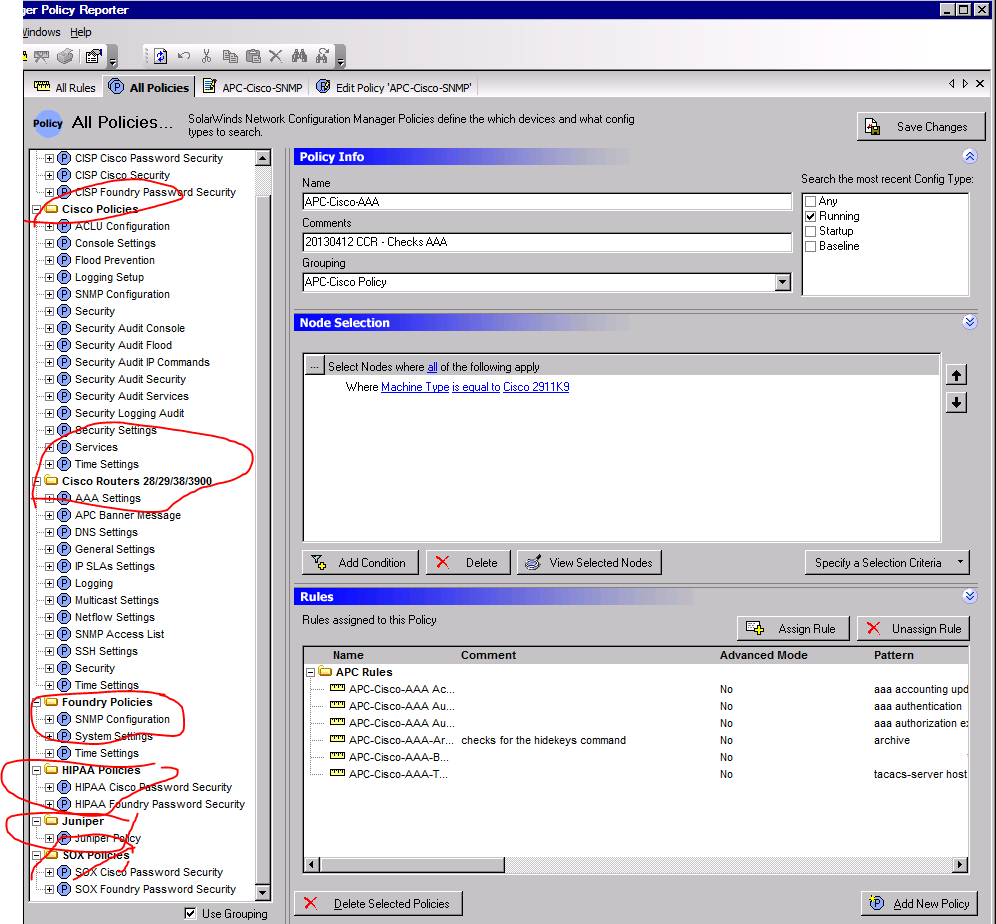Click View Selected Nodes button
Viewport: 996px width, 924px height.
[x=589, y=563]
